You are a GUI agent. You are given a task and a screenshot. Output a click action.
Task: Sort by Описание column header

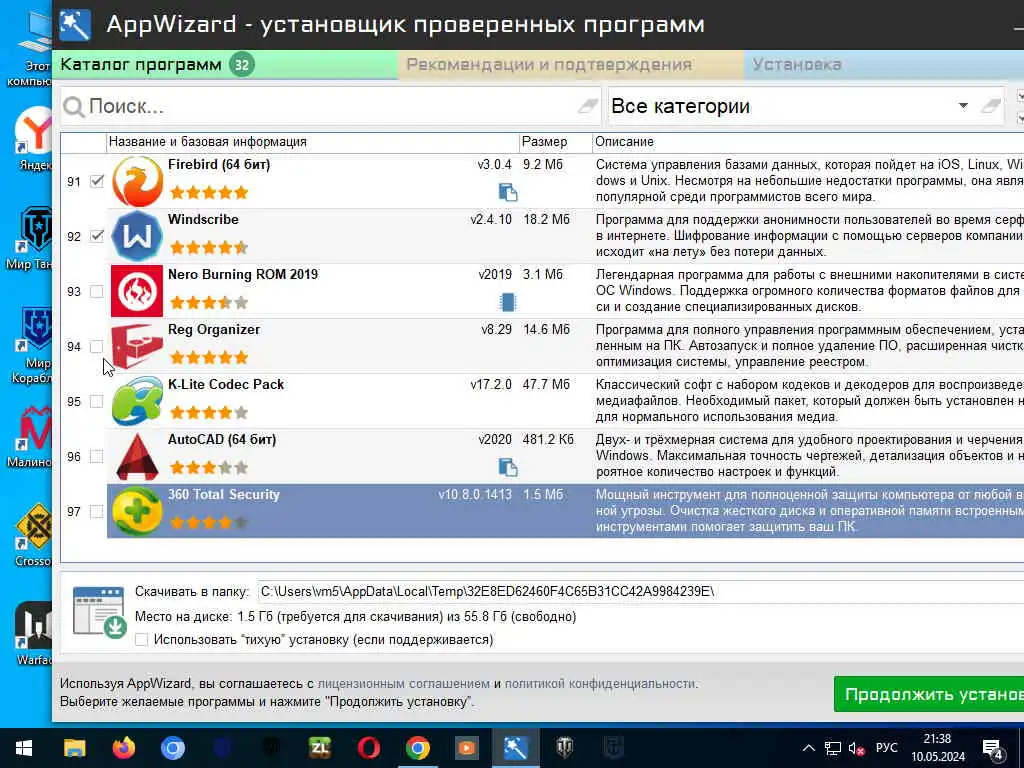[808, 142]
